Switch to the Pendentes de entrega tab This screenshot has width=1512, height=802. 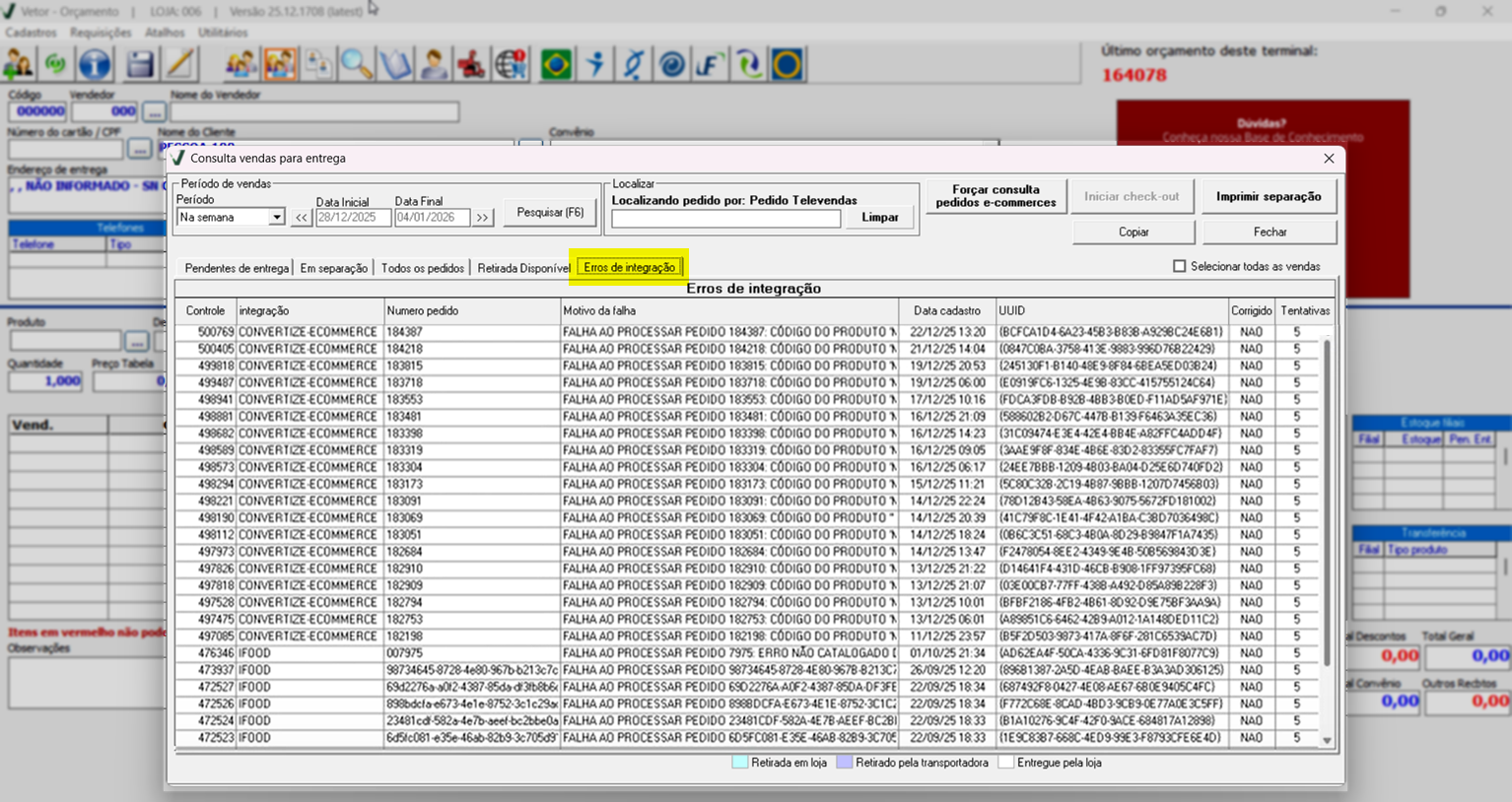[x=237, y=268]
